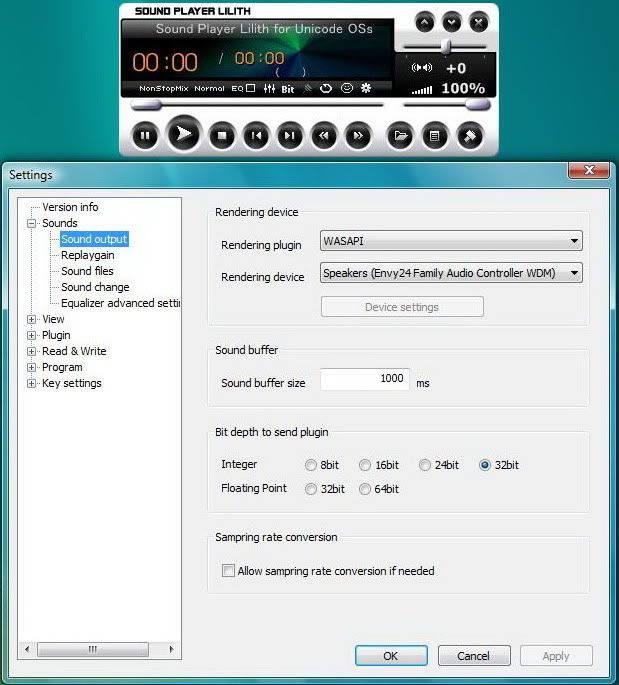Open the Sound files settings page

[87, 271]
